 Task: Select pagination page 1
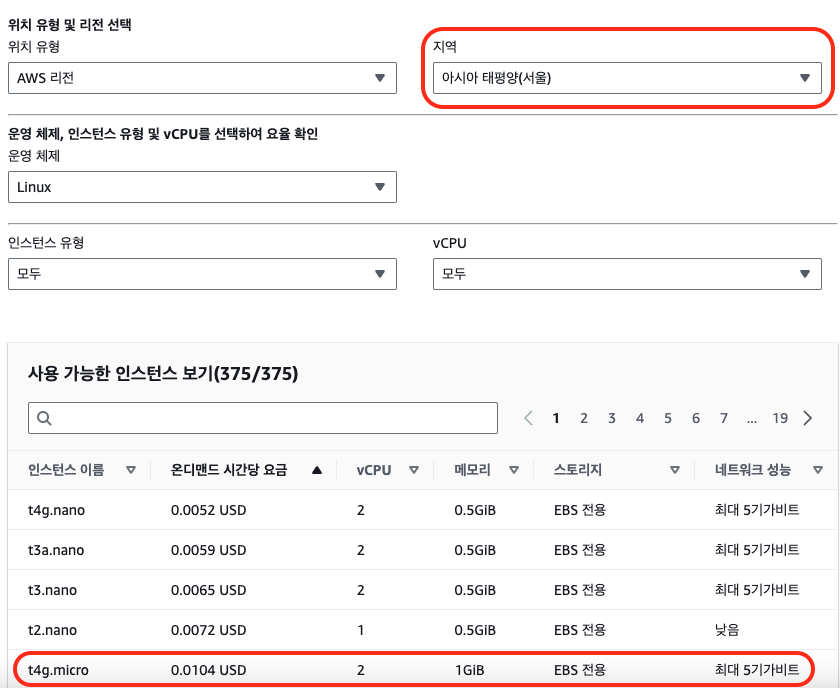coord(556,418)
